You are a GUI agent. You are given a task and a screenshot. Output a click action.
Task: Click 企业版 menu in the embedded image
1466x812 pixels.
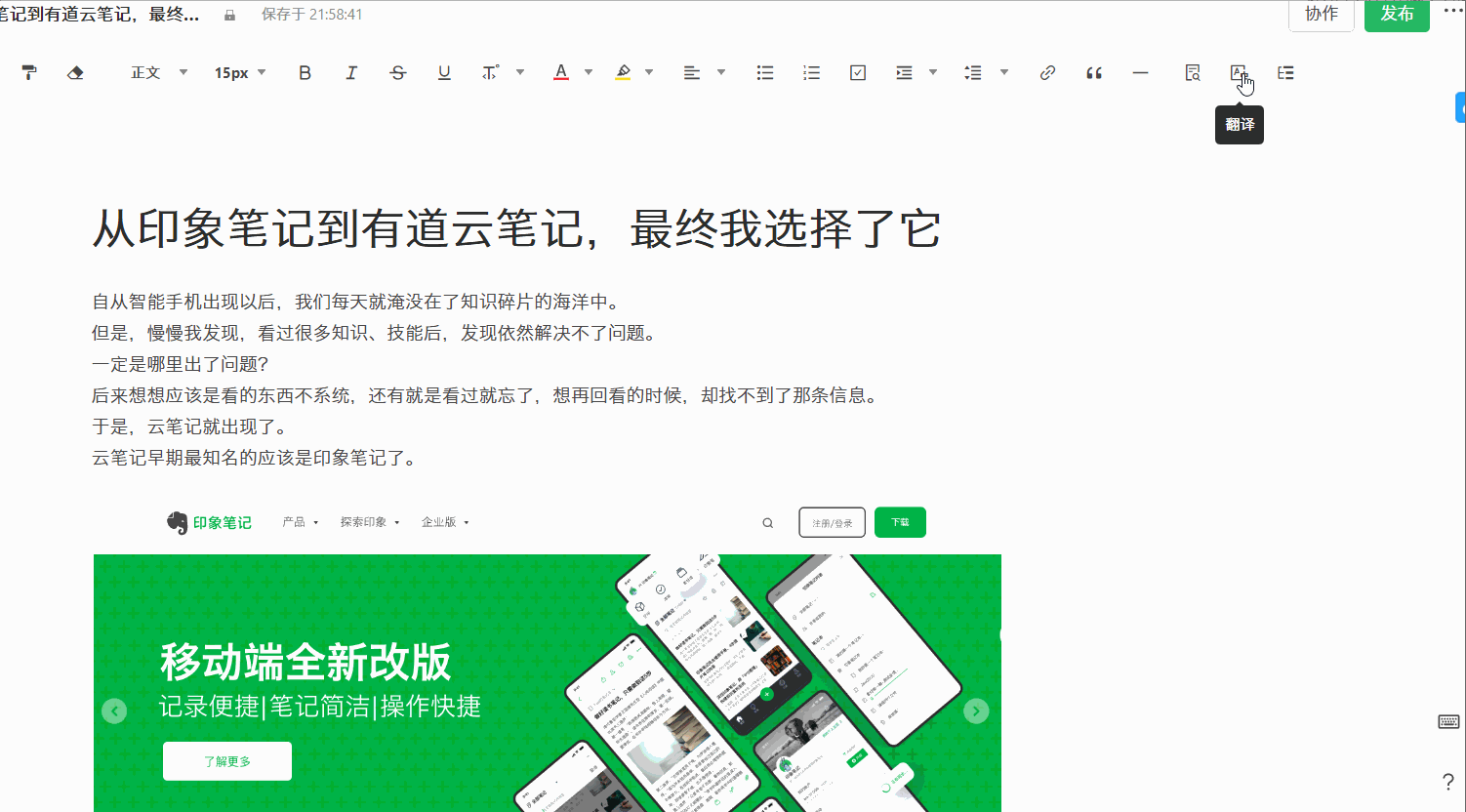click(x=445, y=522)
